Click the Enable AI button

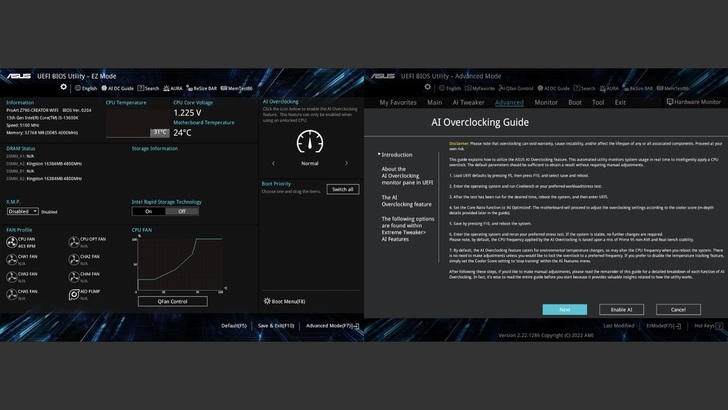click(x=621, y=309)
